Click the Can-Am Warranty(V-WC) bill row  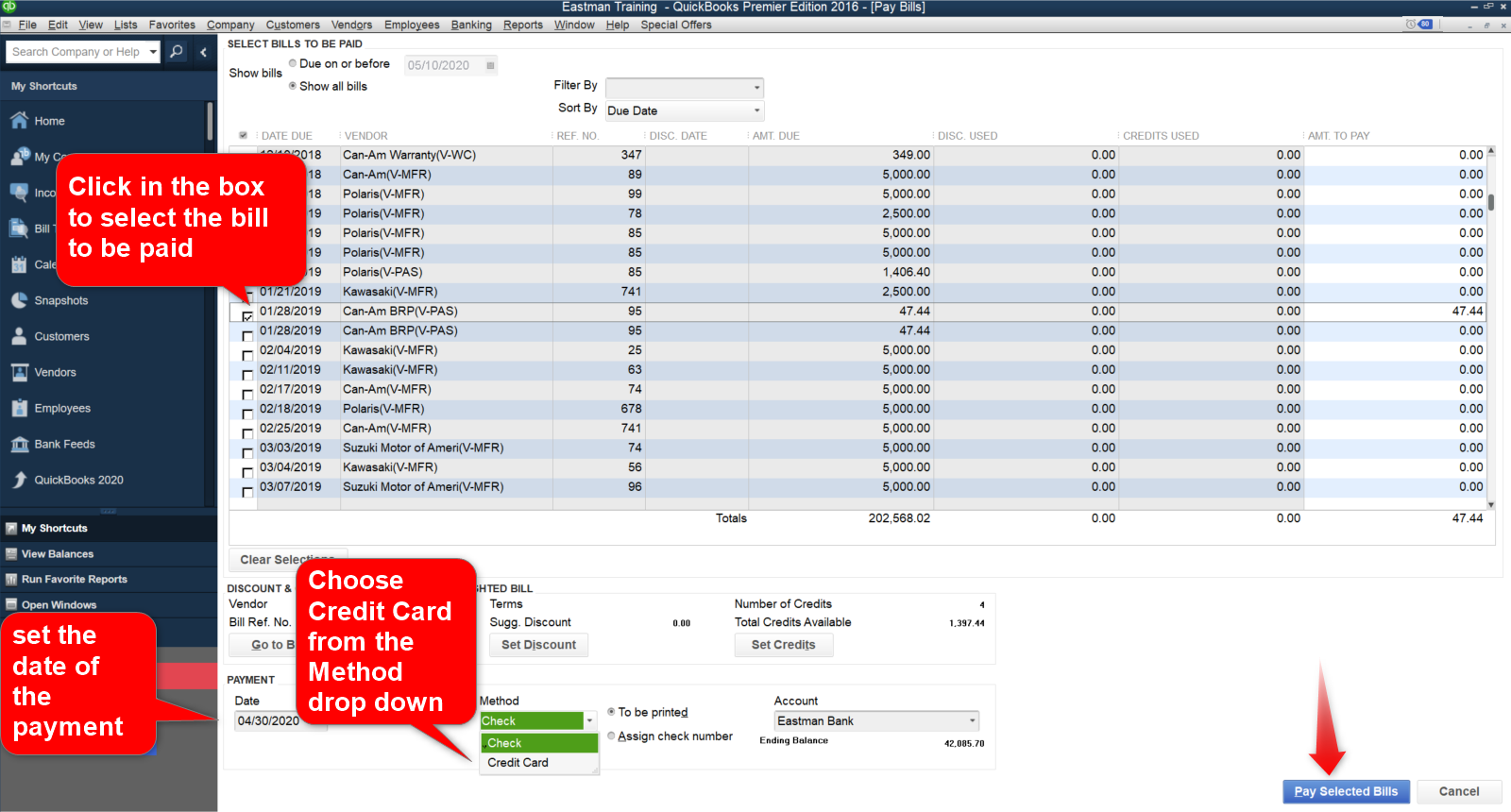857,155
